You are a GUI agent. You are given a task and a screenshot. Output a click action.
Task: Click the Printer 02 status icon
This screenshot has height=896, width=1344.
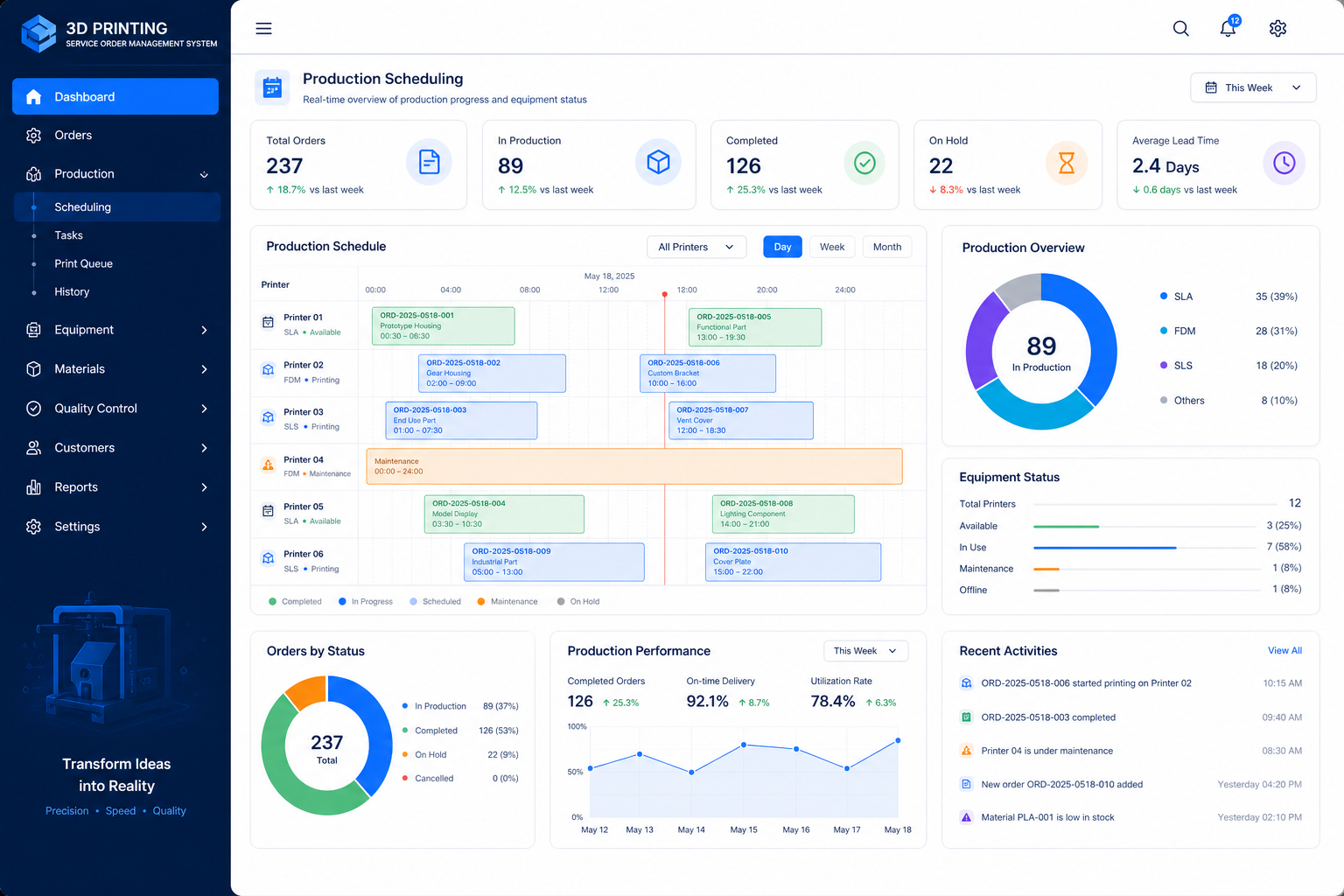[x=268, y=369]
